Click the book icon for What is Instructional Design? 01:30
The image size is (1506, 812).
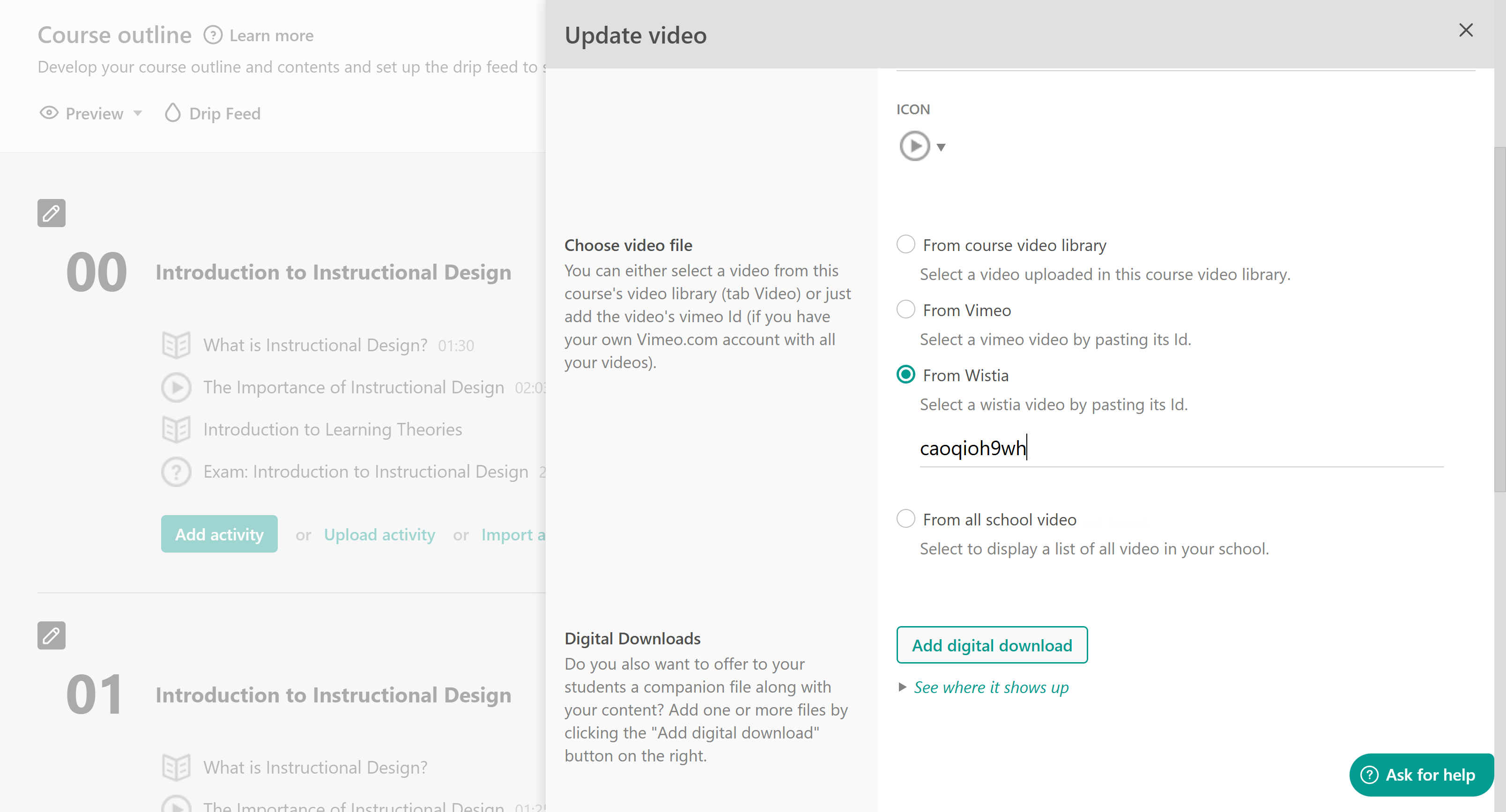click(x=176, y=345)
